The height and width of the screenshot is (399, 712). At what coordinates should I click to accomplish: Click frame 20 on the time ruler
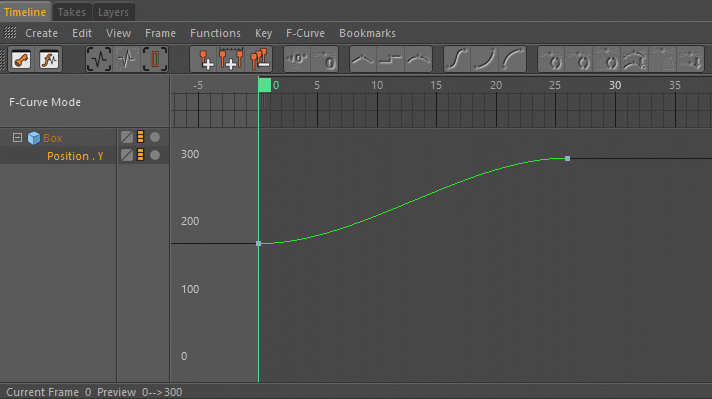pos(496,85)
